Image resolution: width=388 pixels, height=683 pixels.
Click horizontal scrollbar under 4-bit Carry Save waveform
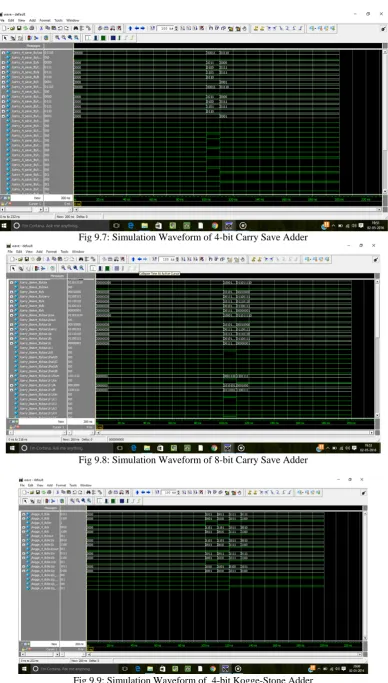coord(228,209)
